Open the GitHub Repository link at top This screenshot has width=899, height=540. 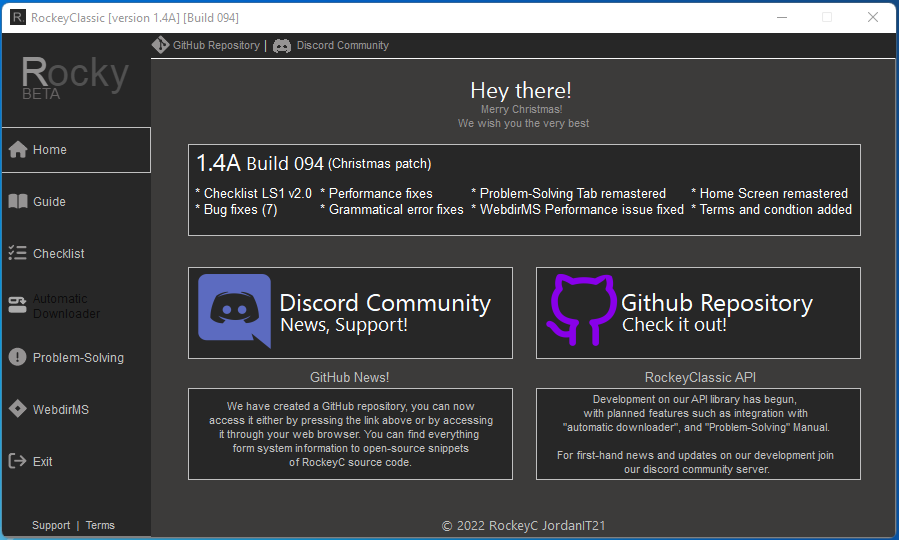click(216, 45)
